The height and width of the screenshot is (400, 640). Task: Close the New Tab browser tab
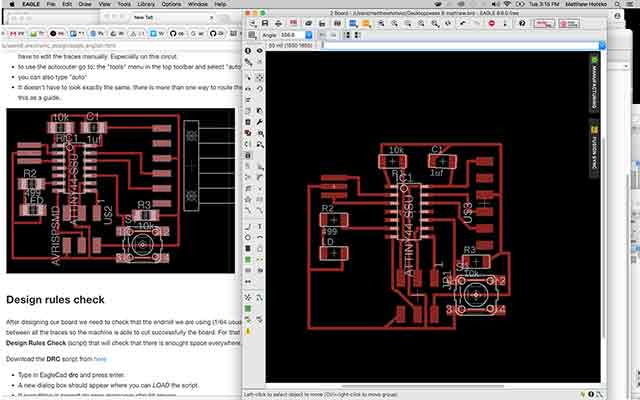[x=211, y=18]
